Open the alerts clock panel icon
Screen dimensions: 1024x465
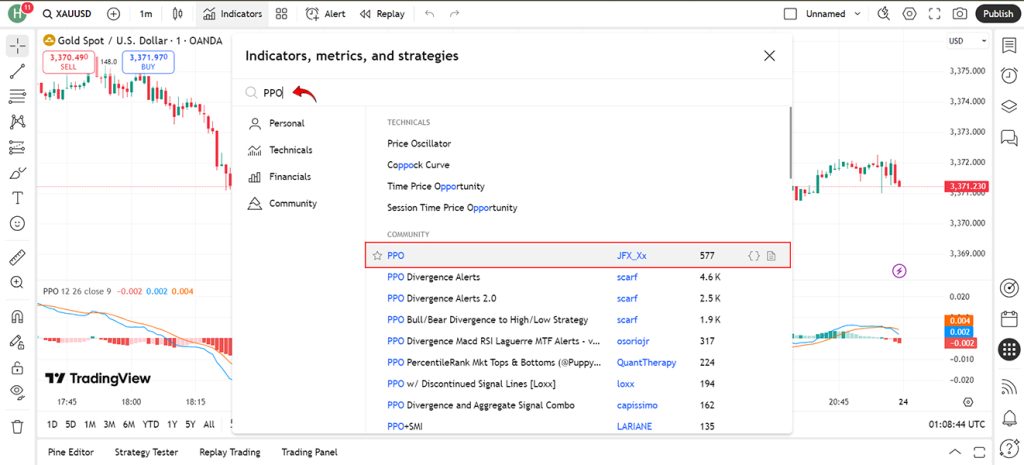point(1009,76)
